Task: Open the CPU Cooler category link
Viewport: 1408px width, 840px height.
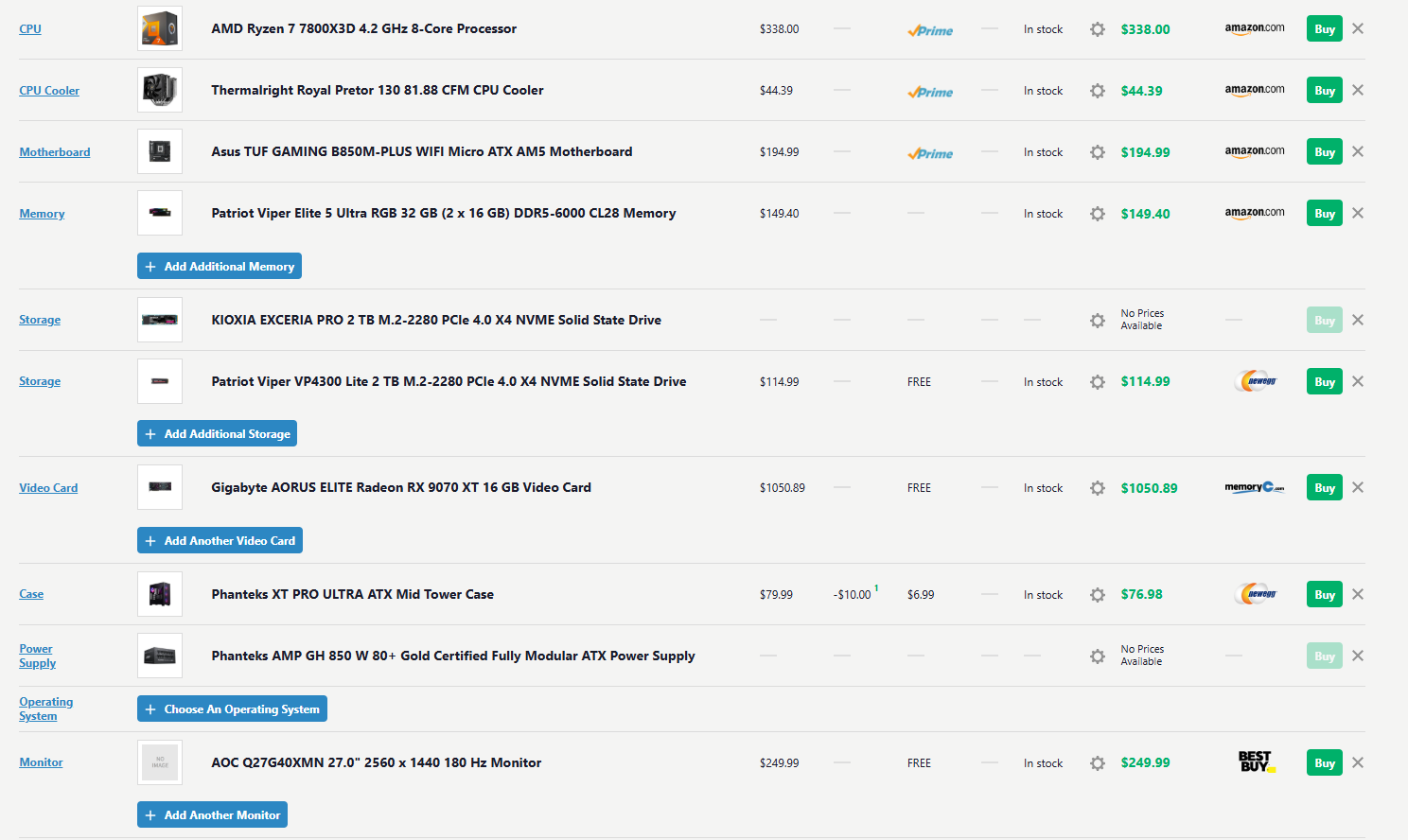Action: click(49, 91)
